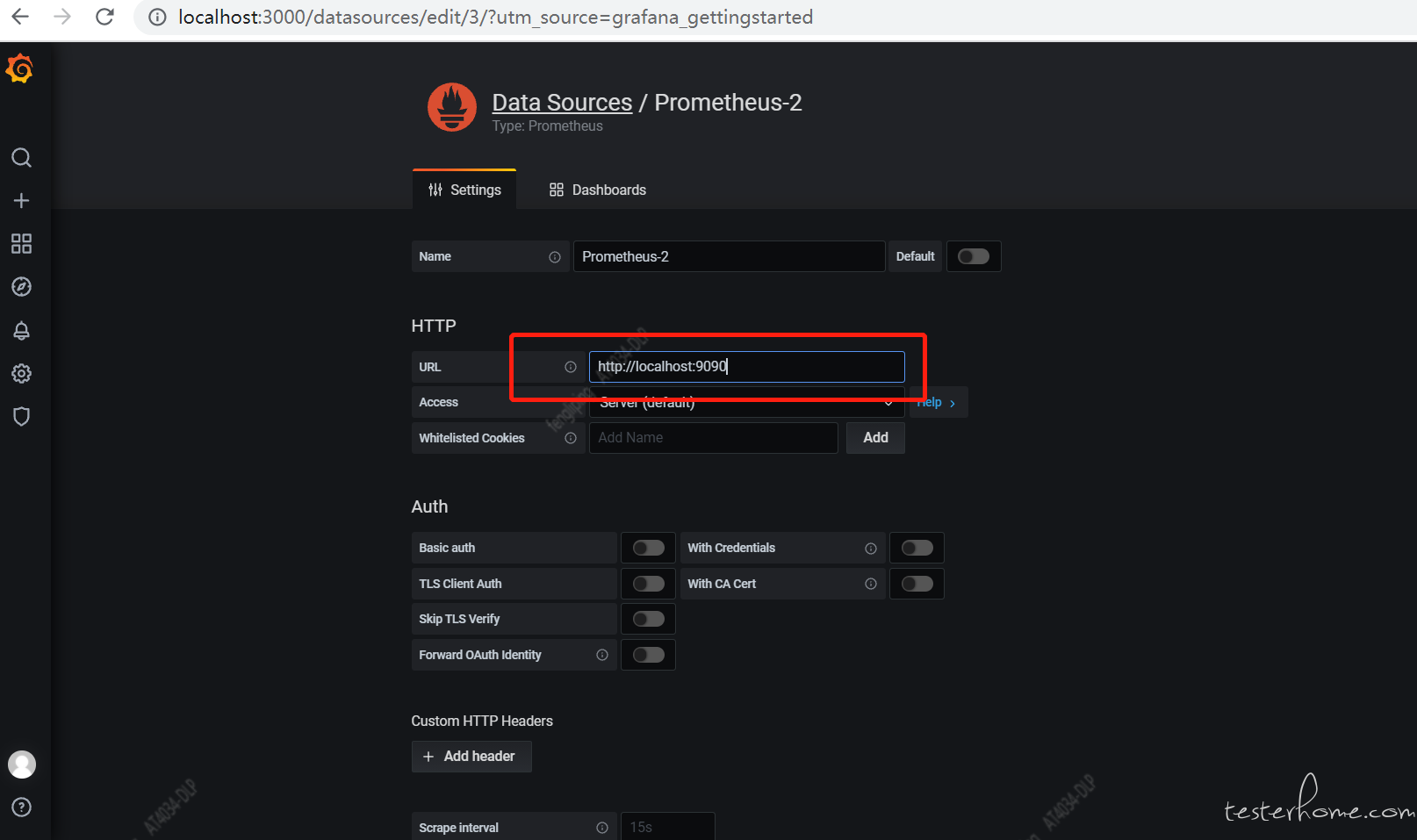
Task: Toggle the Default data source switch
Action: [973, 256]
